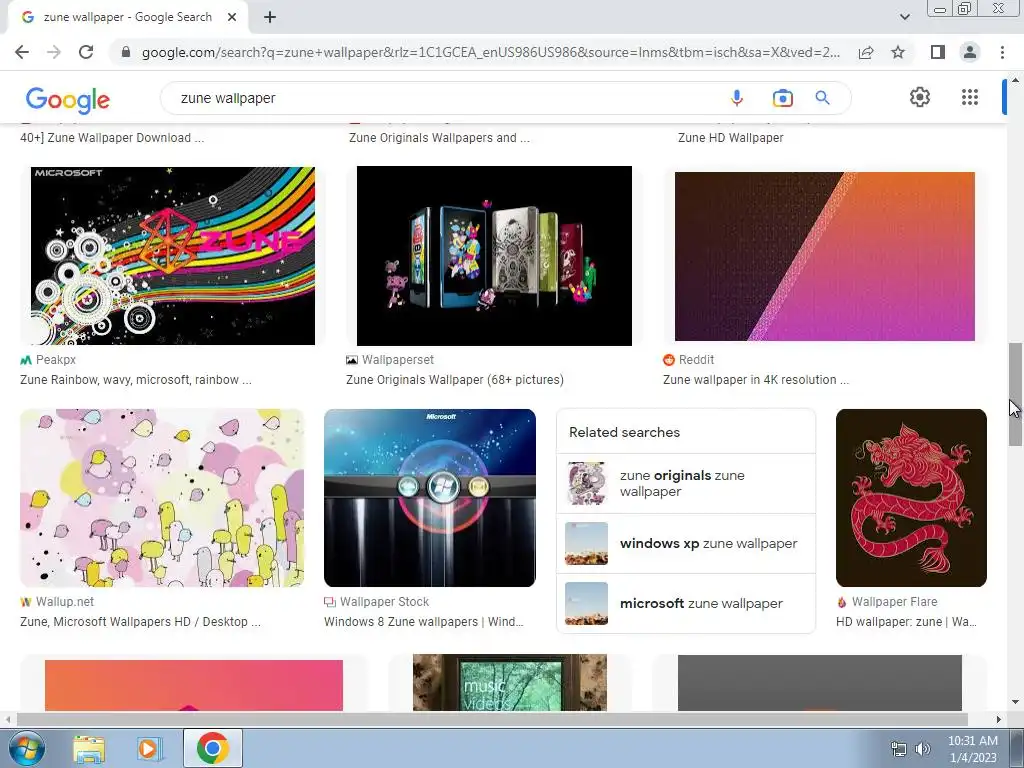Open Chrome profile avatar
Image resolution: width=1024 pixels, height=768 pixels.
(970, 52)
